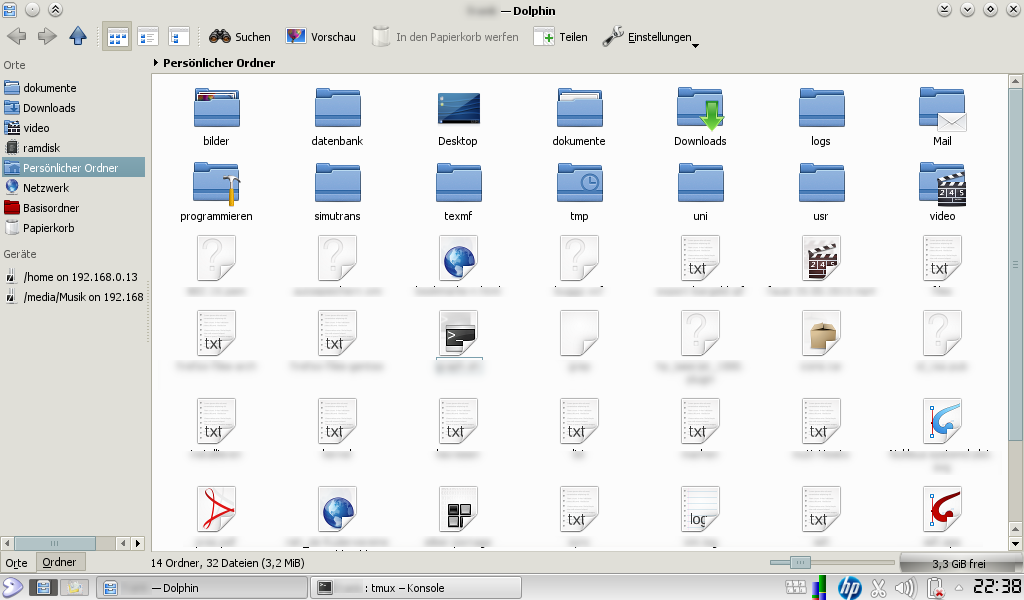Click the file view scroll up arrow
This screenshot has height=600, width=1024.
(1015, 81)
